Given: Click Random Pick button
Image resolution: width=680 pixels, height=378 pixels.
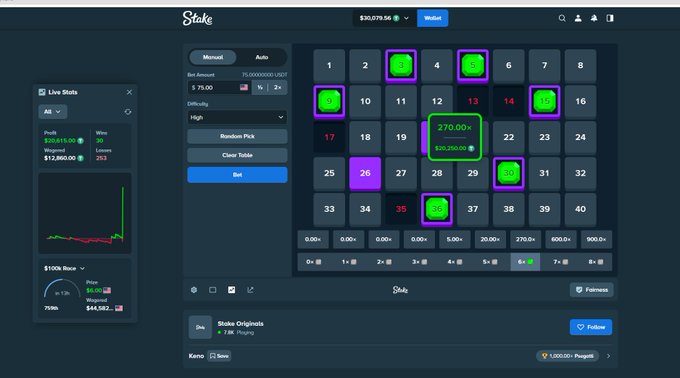Looking at the screenshot, I should click(x=237, y=136).
